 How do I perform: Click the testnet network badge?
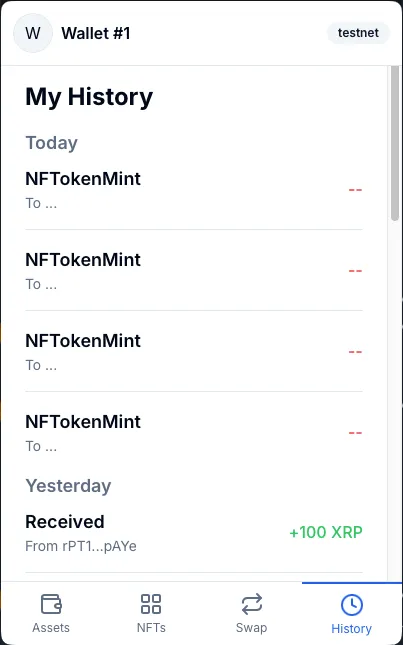coord(358,33)
